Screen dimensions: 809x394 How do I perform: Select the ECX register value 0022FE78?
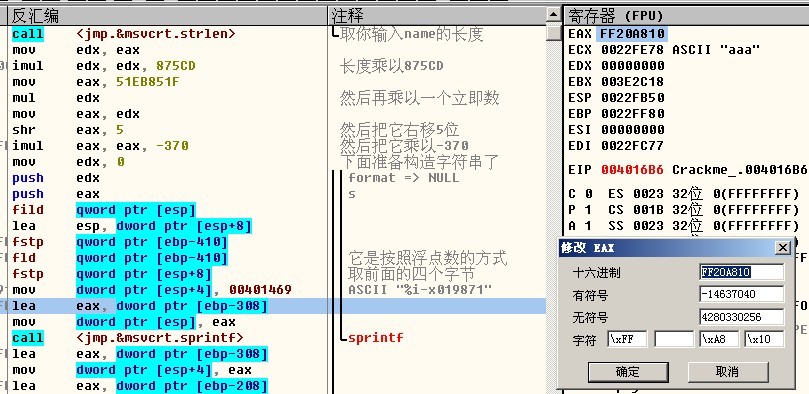(x=633, y=50)
